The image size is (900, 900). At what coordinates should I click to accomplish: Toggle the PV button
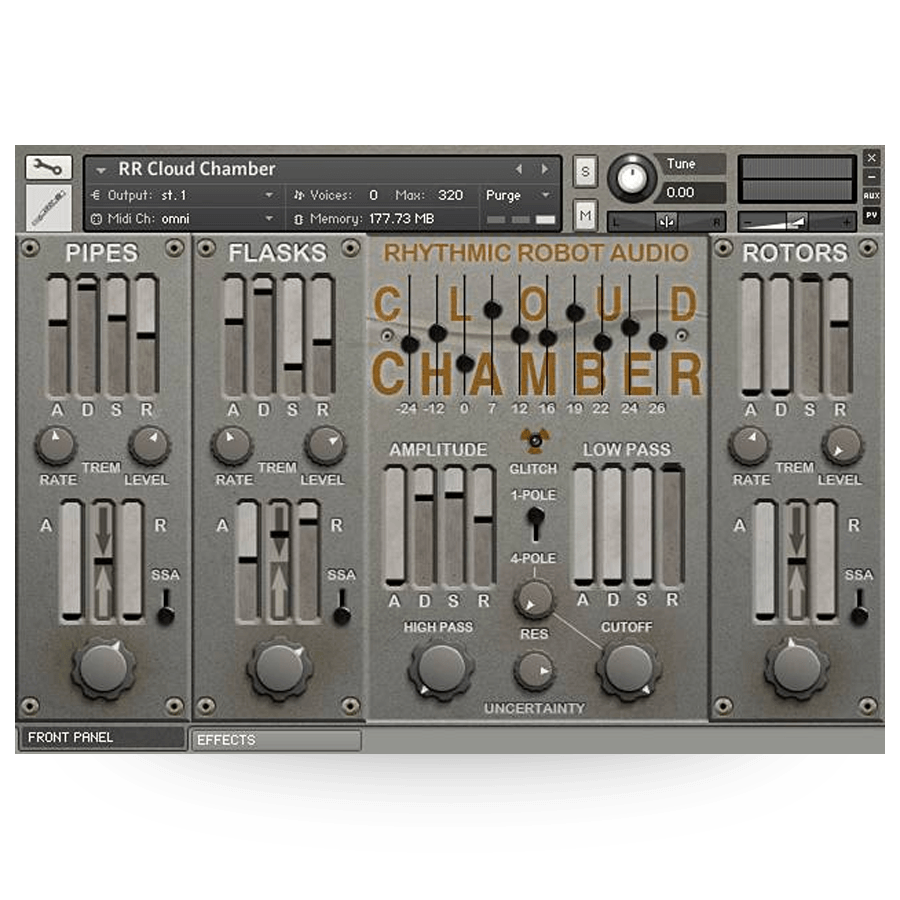pos(871,216)
